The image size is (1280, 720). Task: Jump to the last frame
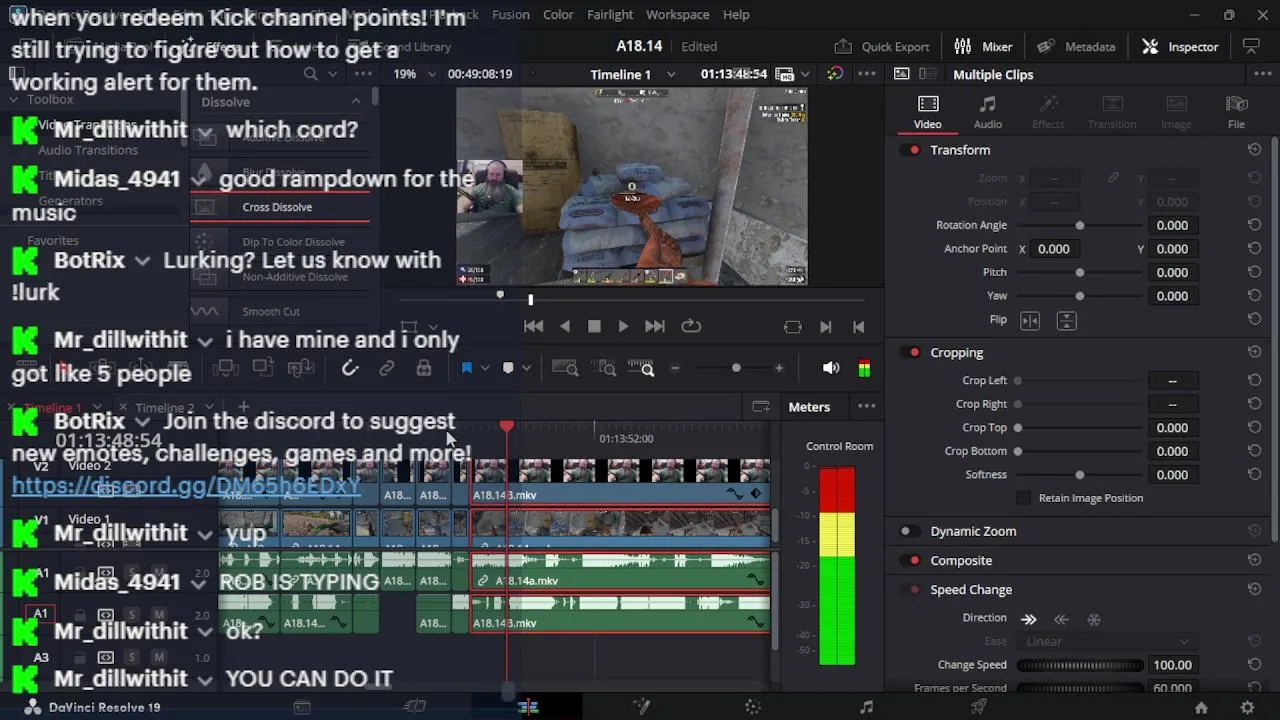coord(655,327)
